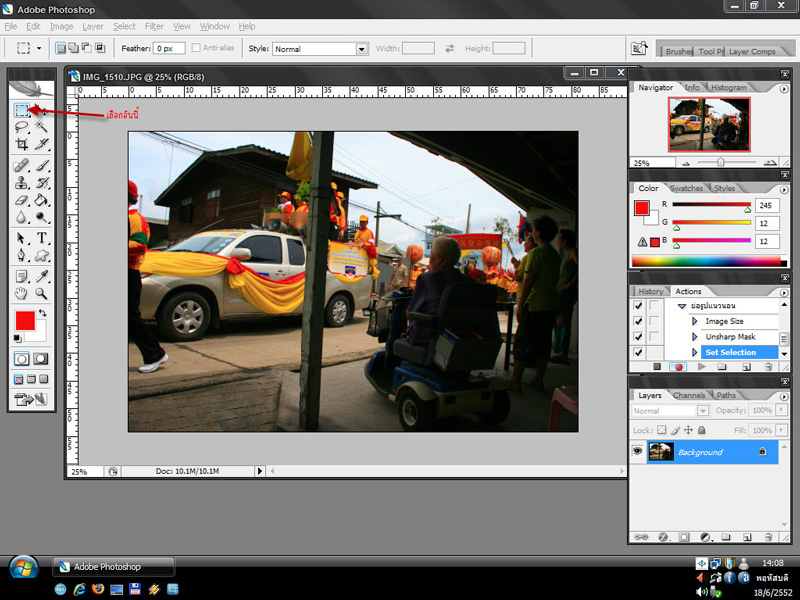Create a new layer in Layers panel
Screen dimensions: 800x600
(x=747, y=537)
